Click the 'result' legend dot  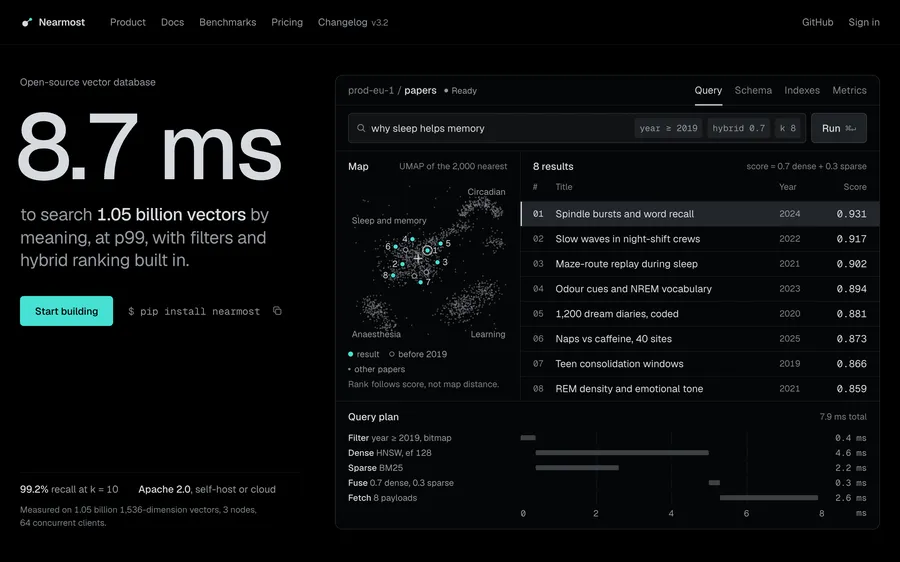(x=351, y=354)
